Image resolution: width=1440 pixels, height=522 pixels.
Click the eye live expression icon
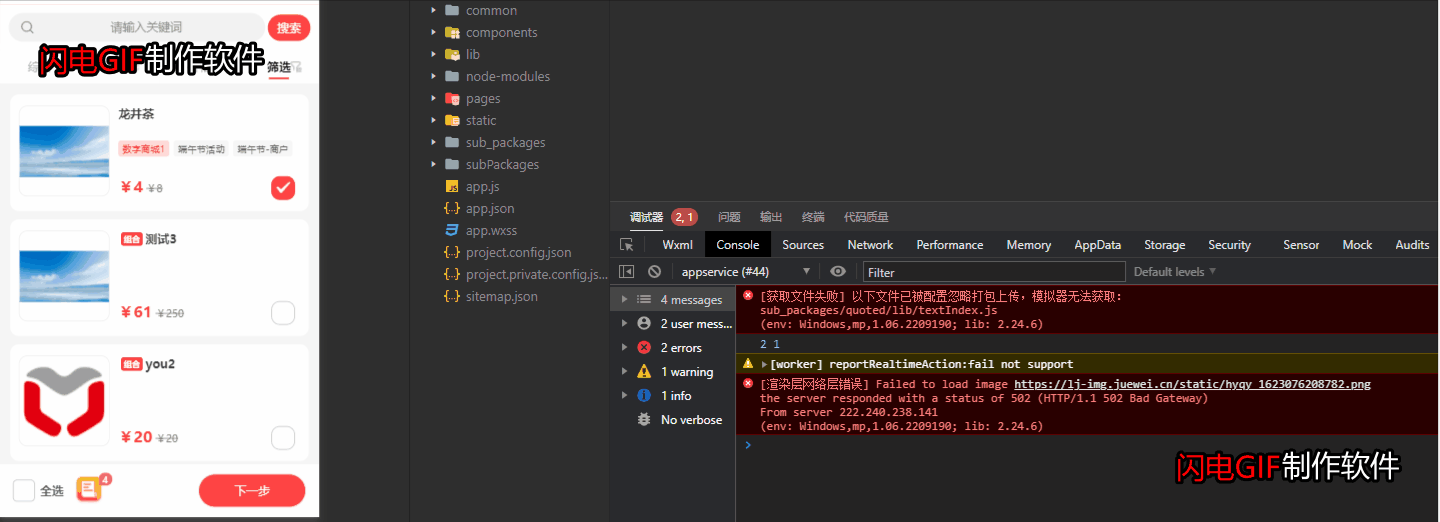pos(838,272)
